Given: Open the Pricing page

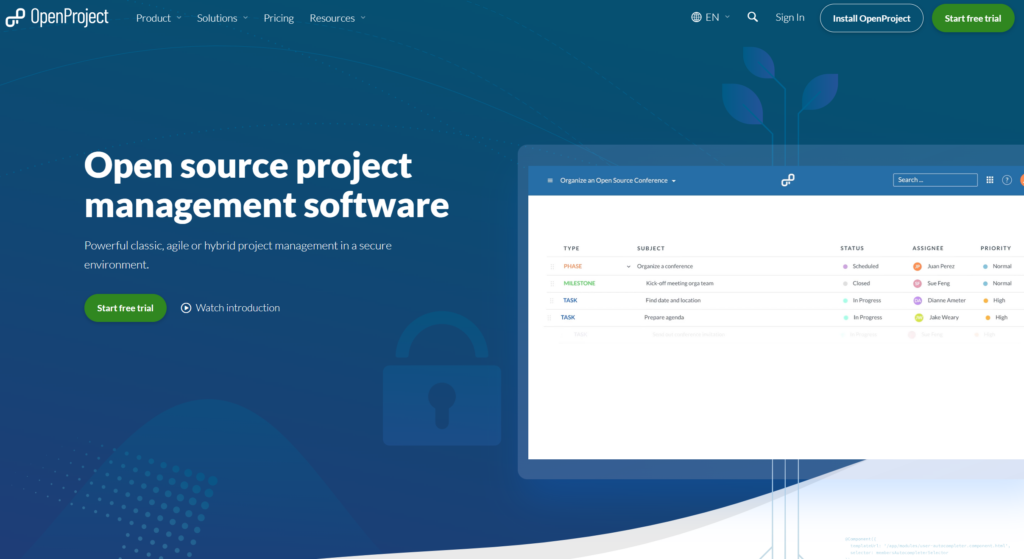Looking at the screenshot, I should (279, 18).
